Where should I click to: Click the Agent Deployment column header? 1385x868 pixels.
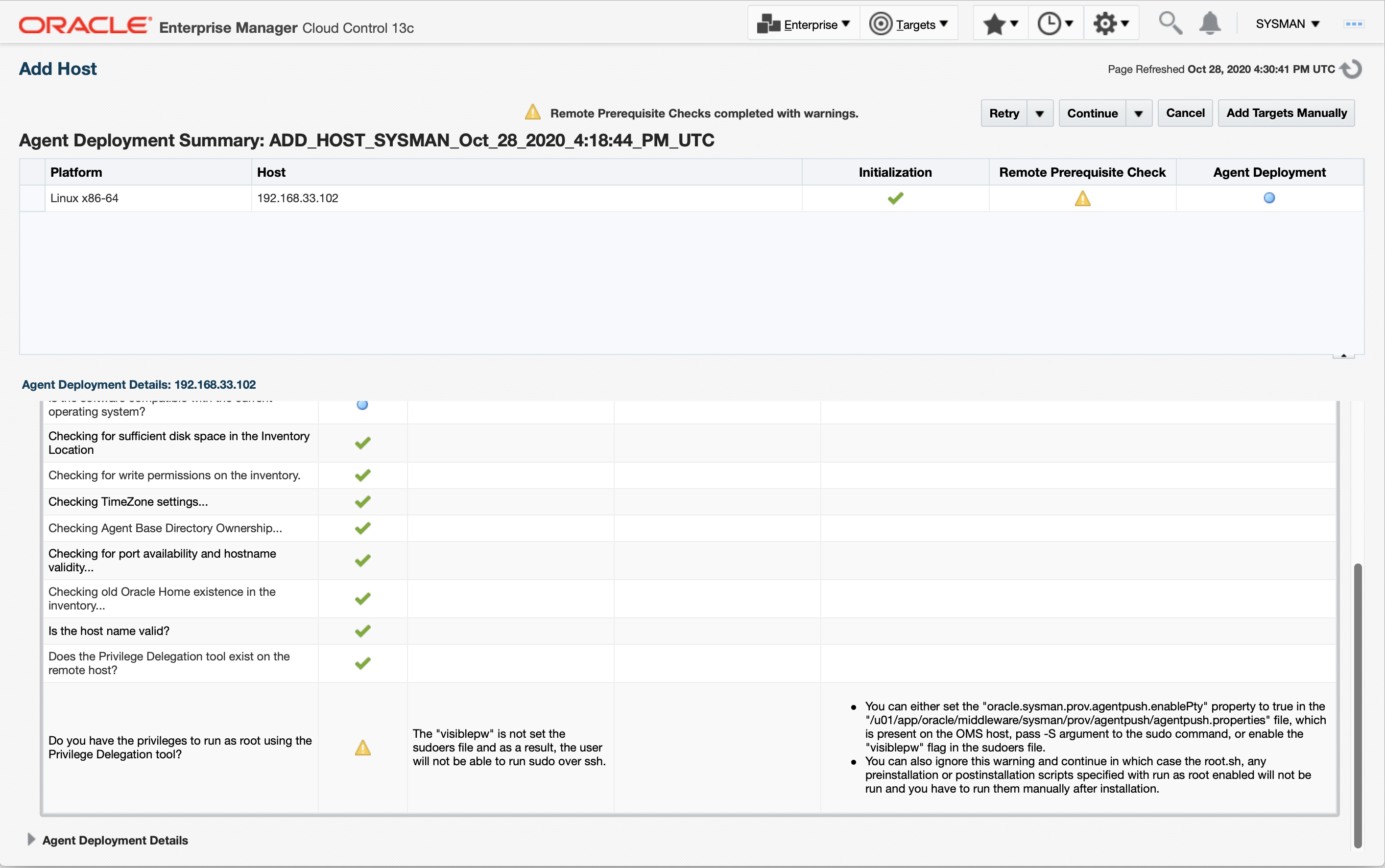coord(1269,172)
